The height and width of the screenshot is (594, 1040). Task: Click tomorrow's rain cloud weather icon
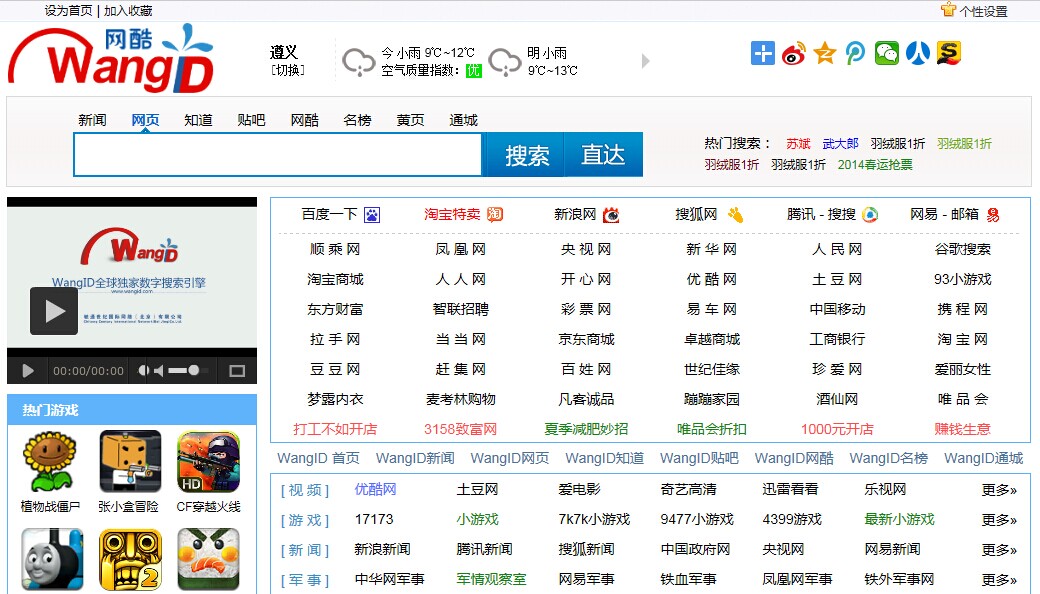coord(505,62)
